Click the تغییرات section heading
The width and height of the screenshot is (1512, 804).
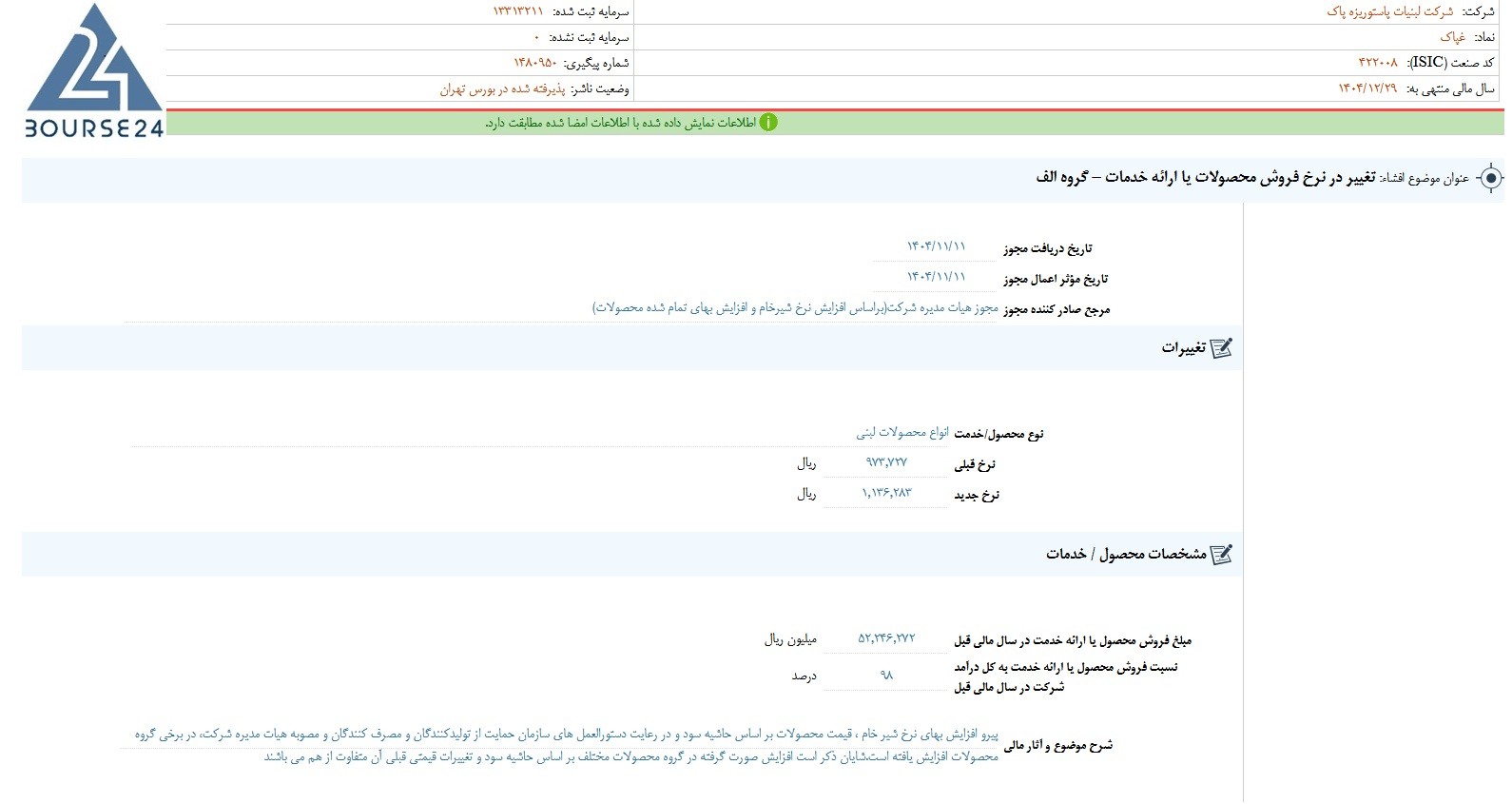pos(1183,348)
